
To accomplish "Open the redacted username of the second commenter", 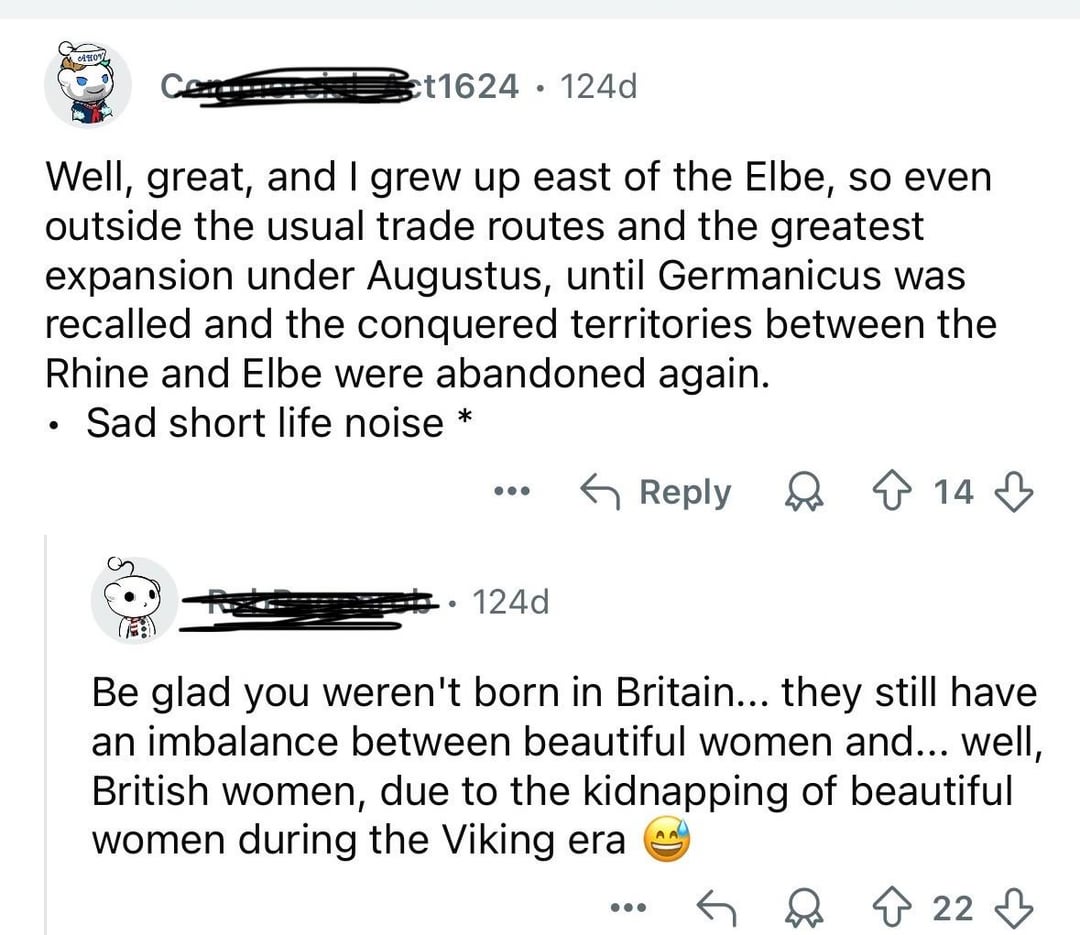I will coord(310,603).
